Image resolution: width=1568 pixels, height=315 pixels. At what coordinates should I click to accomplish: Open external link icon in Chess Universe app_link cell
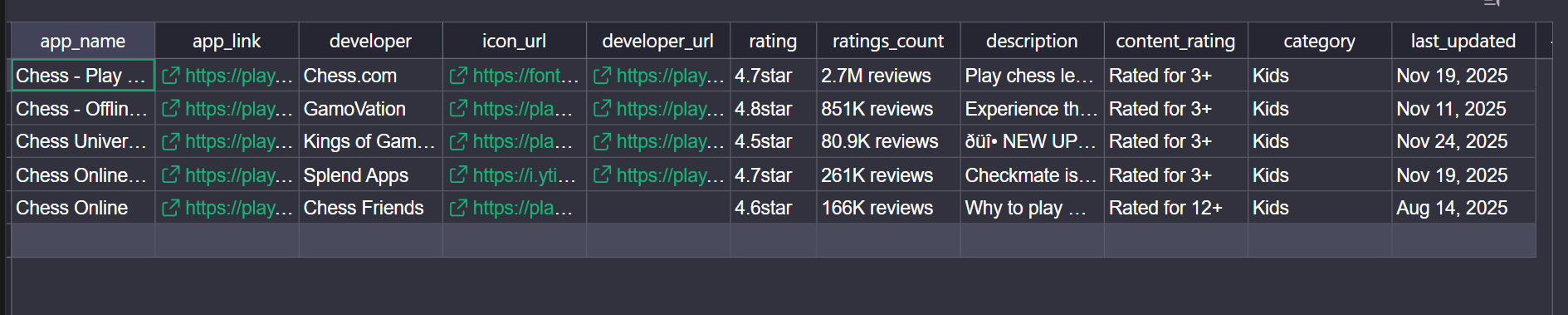pyautogui.click(x=170, y=142)
